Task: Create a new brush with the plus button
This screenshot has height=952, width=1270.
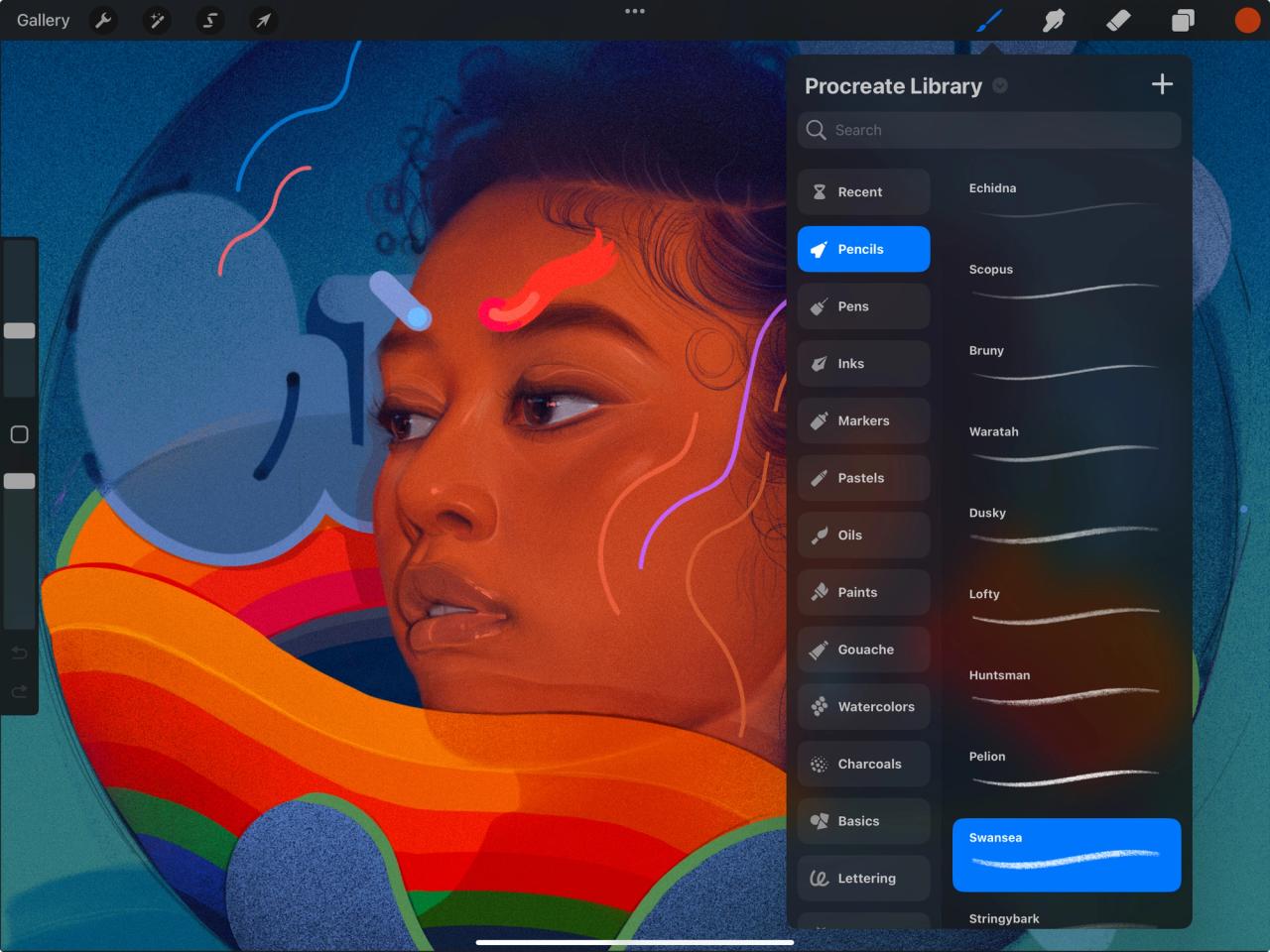Action: click(x=1161, y=84)
